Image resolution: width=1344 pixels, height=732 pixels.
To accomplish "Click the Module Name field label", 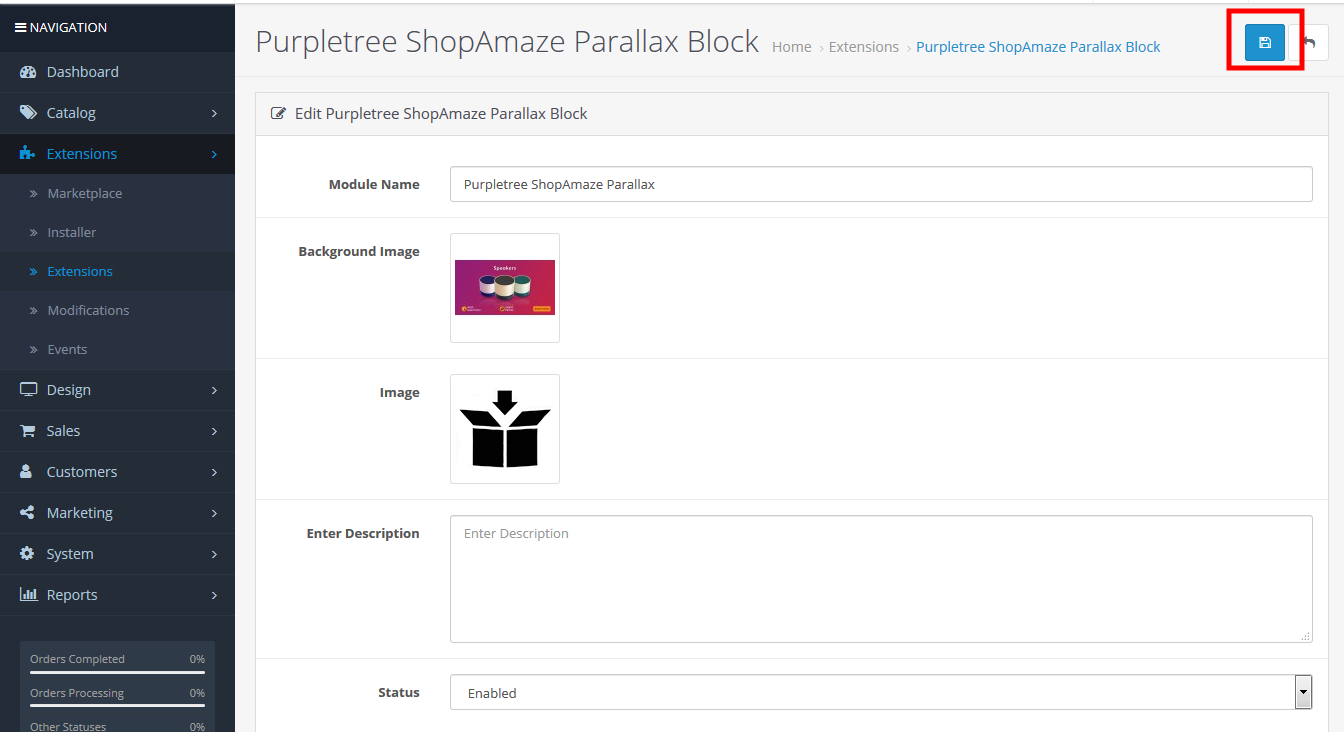I will pos(374,184).
